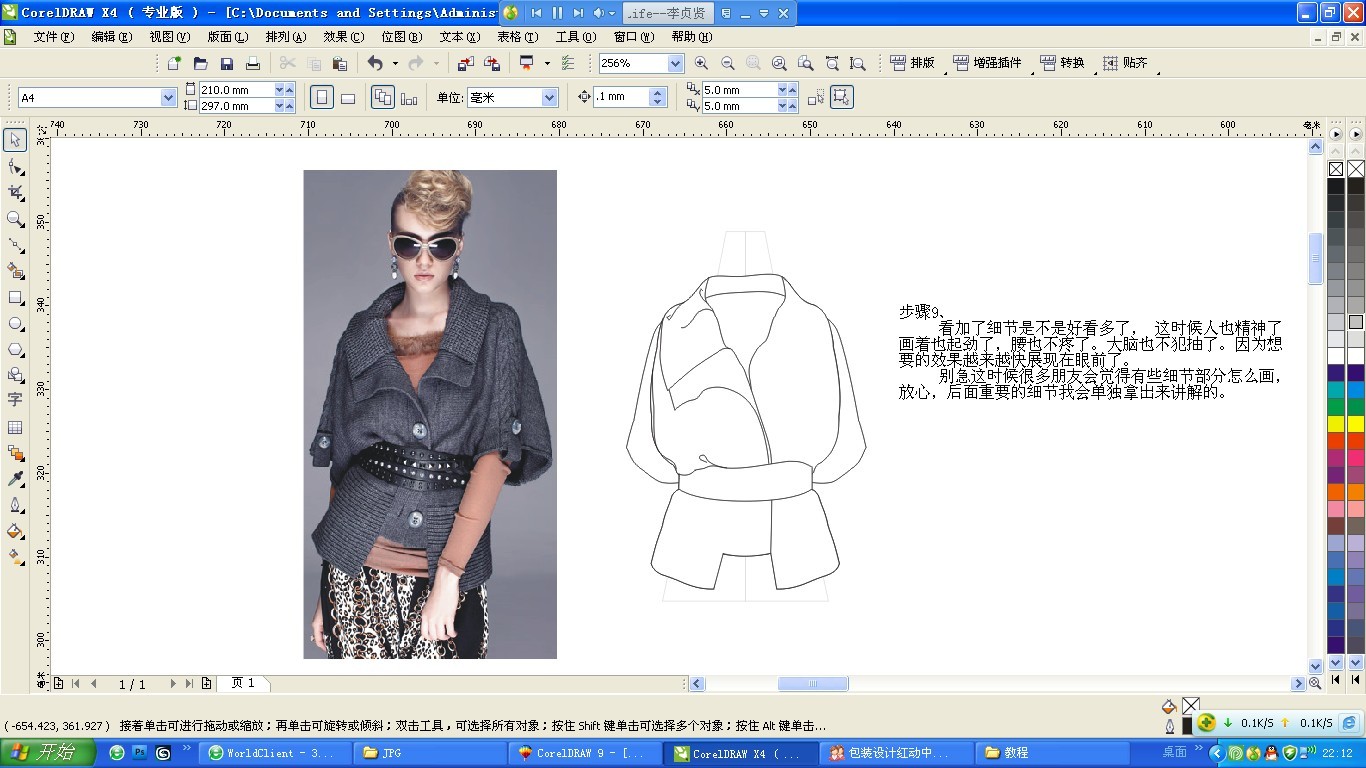Image resolution: width=1366 pixels, height=768 pixels.
Task: Increase the nudge offset value
Action: click(657, 92)
